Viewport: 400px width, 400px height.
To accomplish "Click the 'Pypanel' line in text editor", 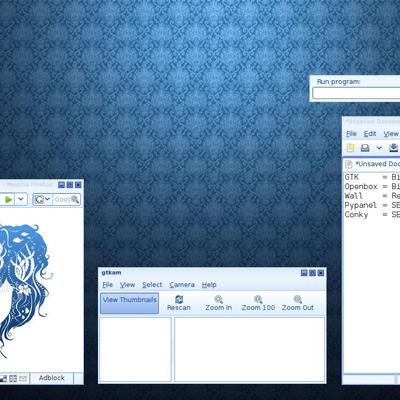I will pos(372,205).
